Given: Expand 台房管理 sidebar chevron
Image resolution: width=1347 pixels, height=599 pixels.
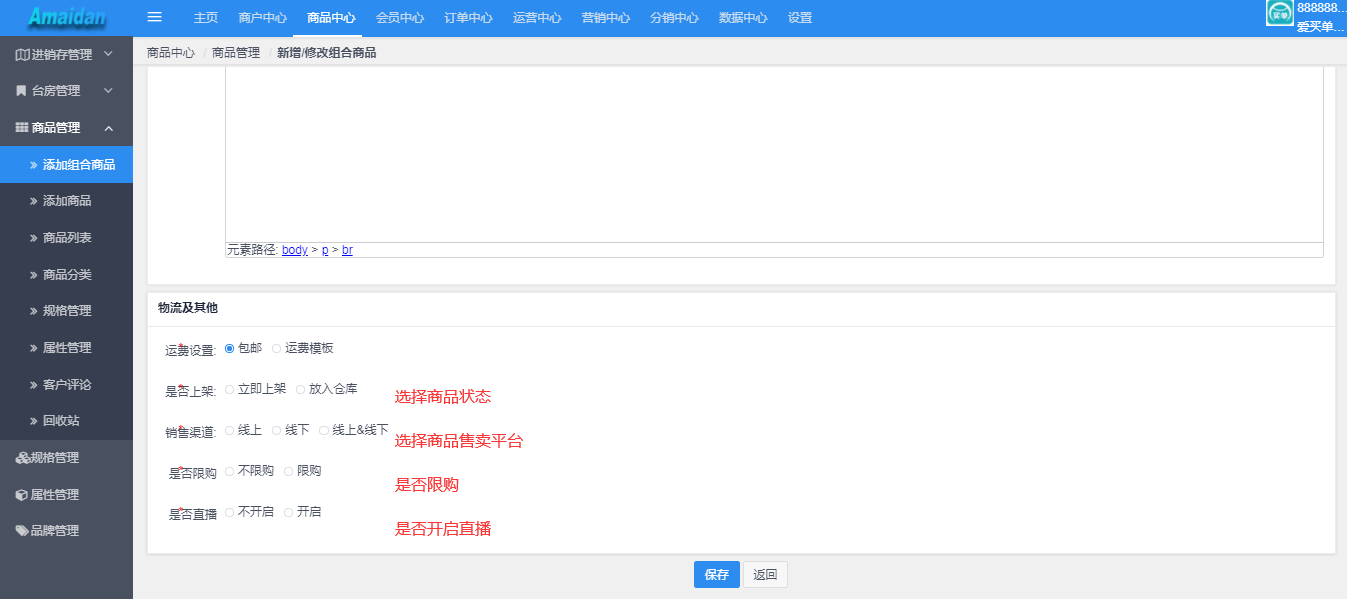Looking at the screenshot, I should point(108,91).
